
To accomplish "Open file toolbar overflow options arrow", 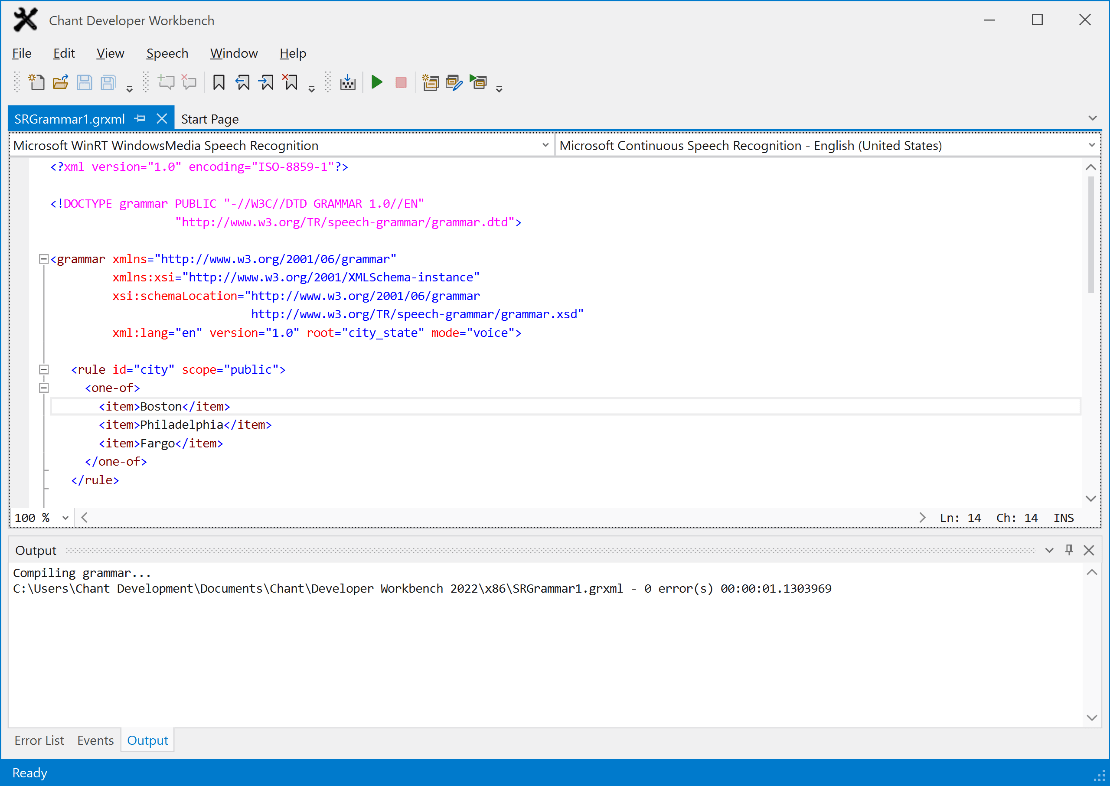I will click(130, 89).
